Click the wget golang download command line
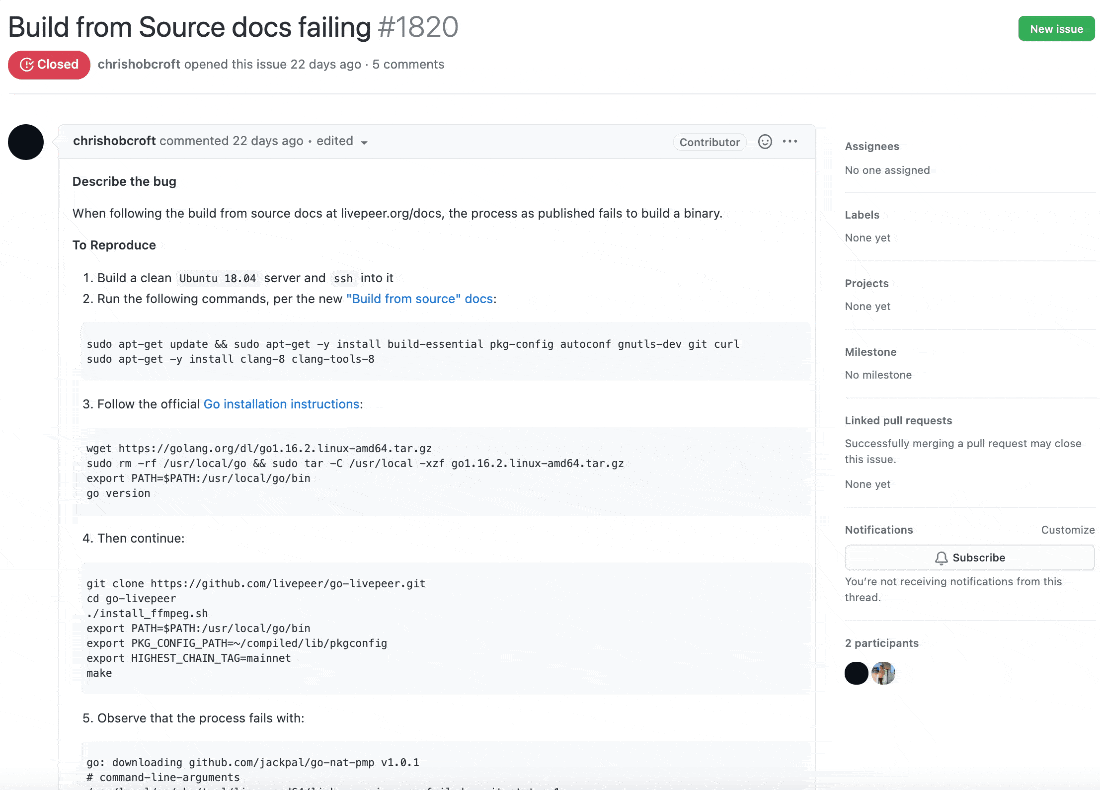The image size is (1100, 790). pyautogui.click(x=259, y=448)
